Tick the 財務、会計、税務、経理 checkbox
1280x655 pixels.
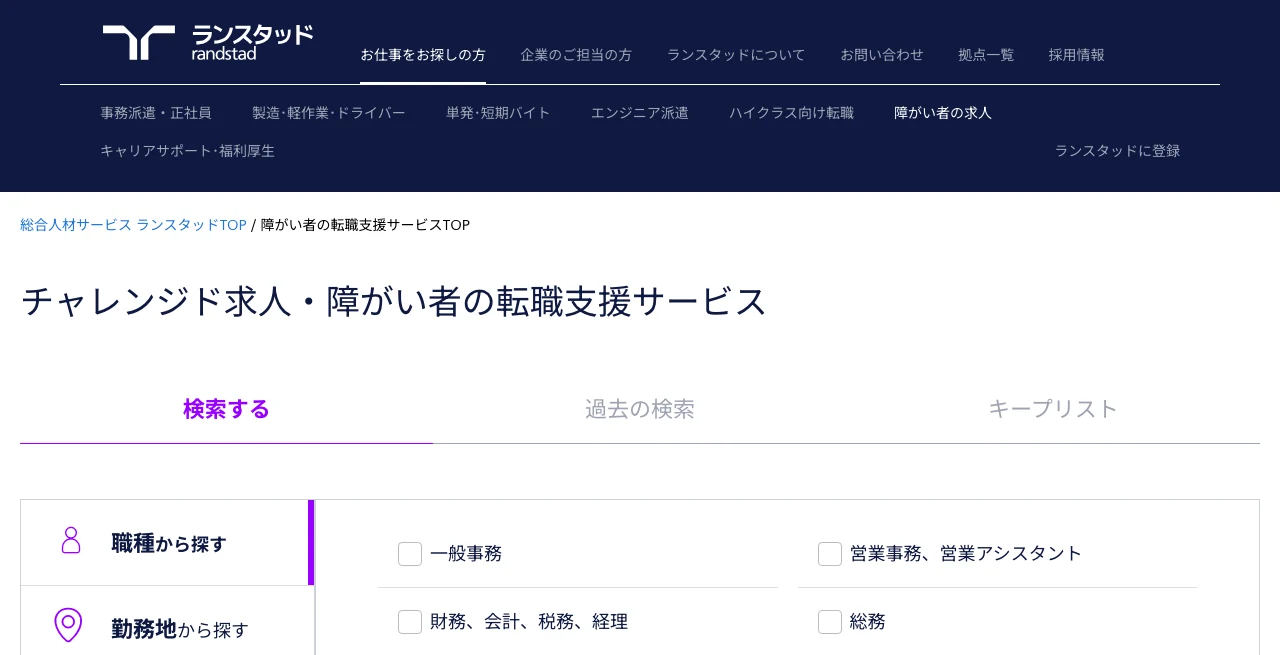[x=410, y=622]
